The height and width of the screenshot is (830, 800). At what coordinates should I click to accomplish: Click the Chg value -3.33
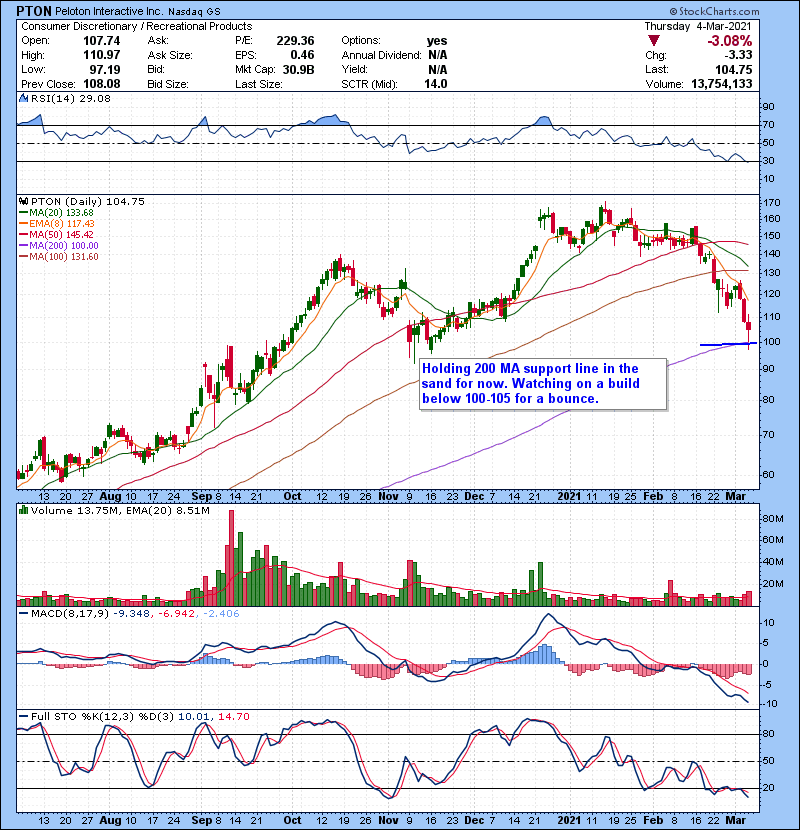tap(739, 55)
